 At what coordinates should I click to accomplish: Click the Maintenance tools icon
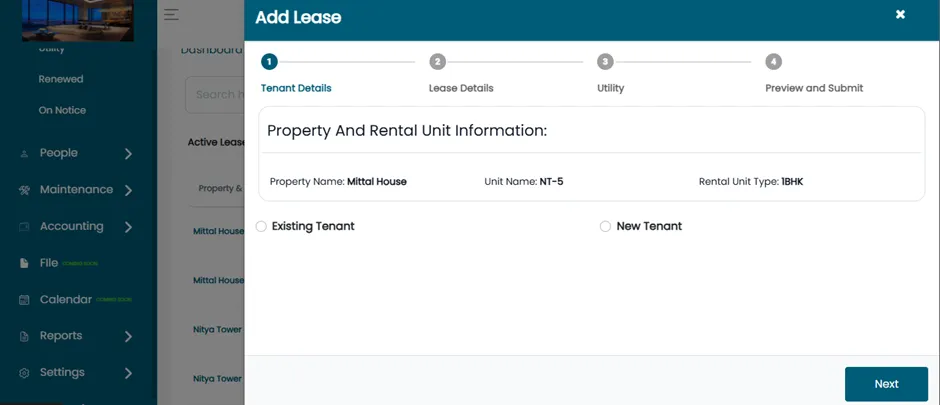[24, 190]
